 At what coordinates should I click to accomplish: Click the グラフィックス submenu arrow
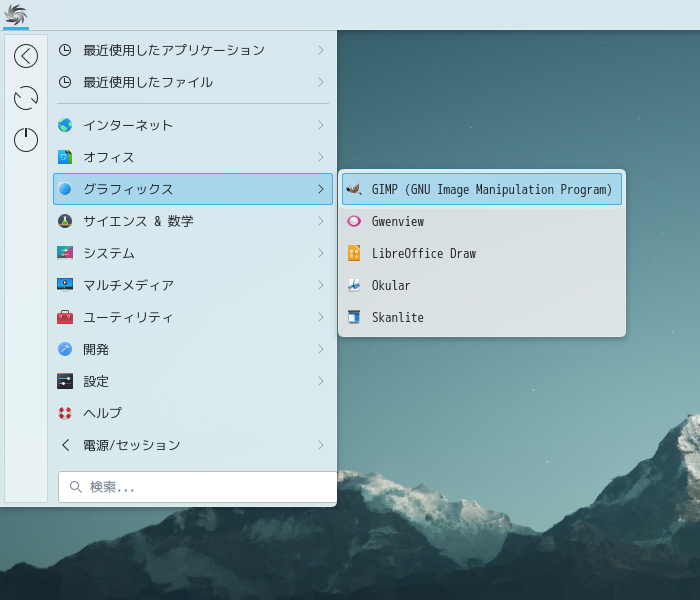[x=321, y=189]
